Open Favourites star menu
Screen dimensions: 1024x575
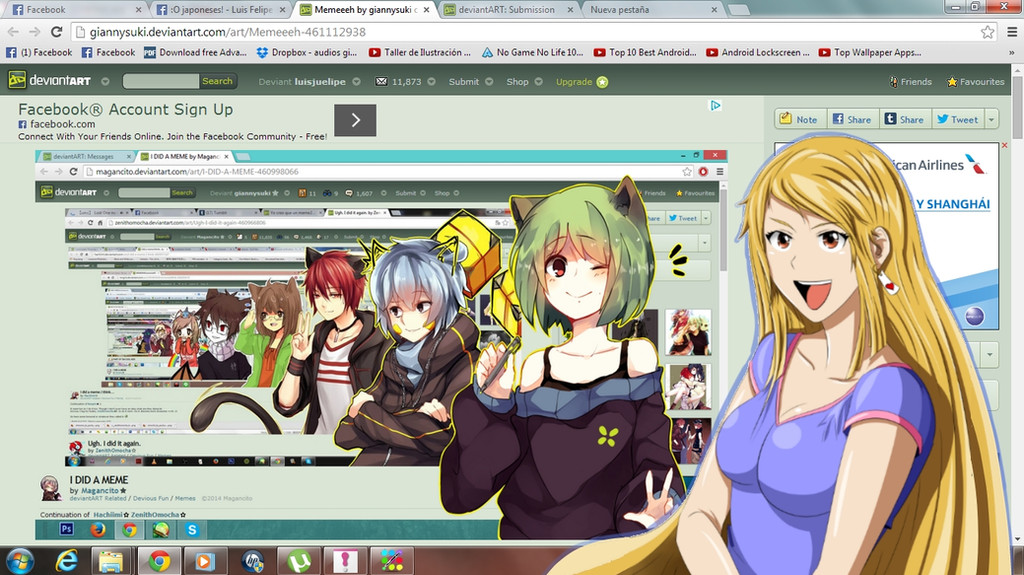tap(976, 82)
